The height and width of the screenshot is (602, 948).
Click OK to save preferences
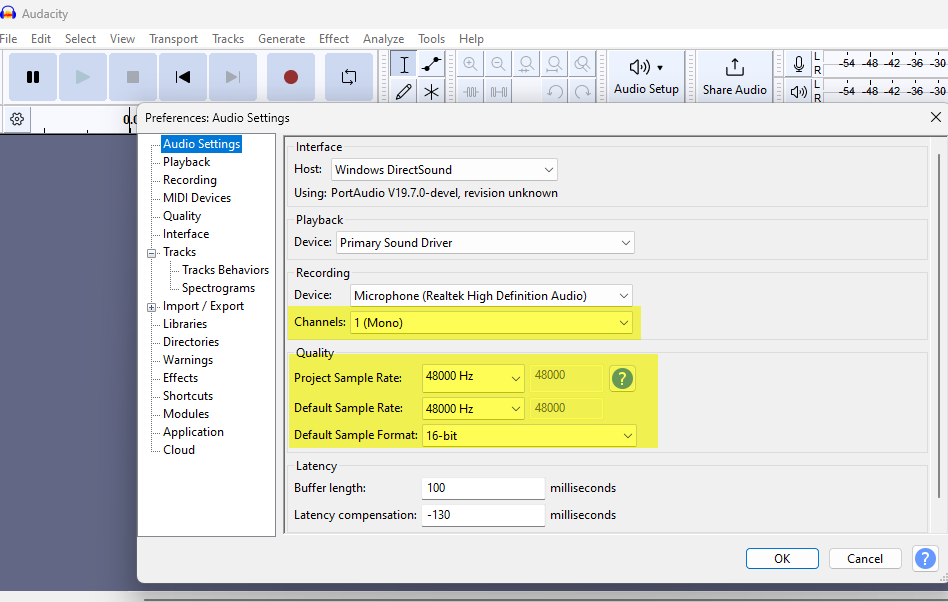point(782,558)
